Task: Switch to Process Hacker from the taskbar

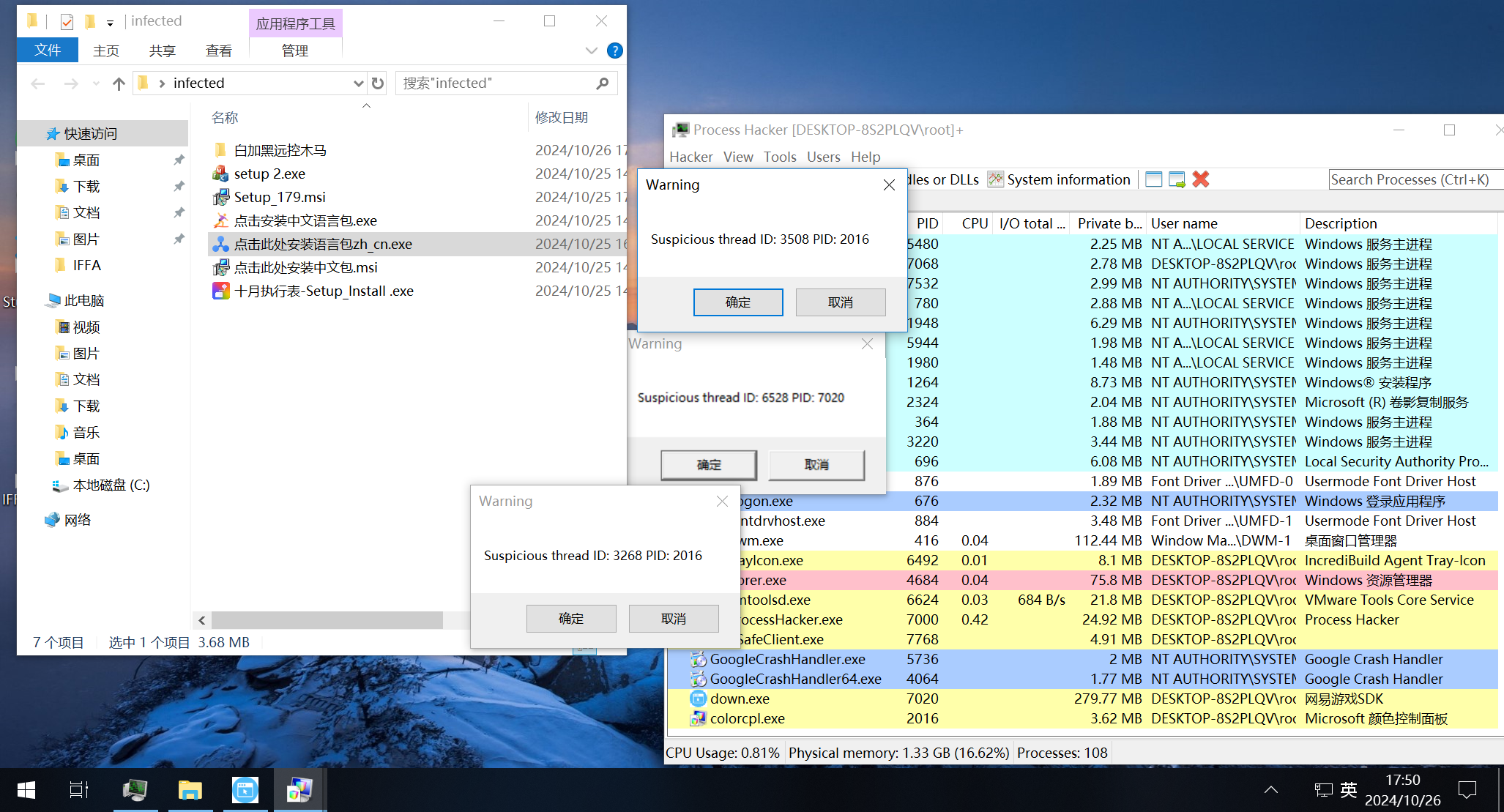Action: pos(135,790)
